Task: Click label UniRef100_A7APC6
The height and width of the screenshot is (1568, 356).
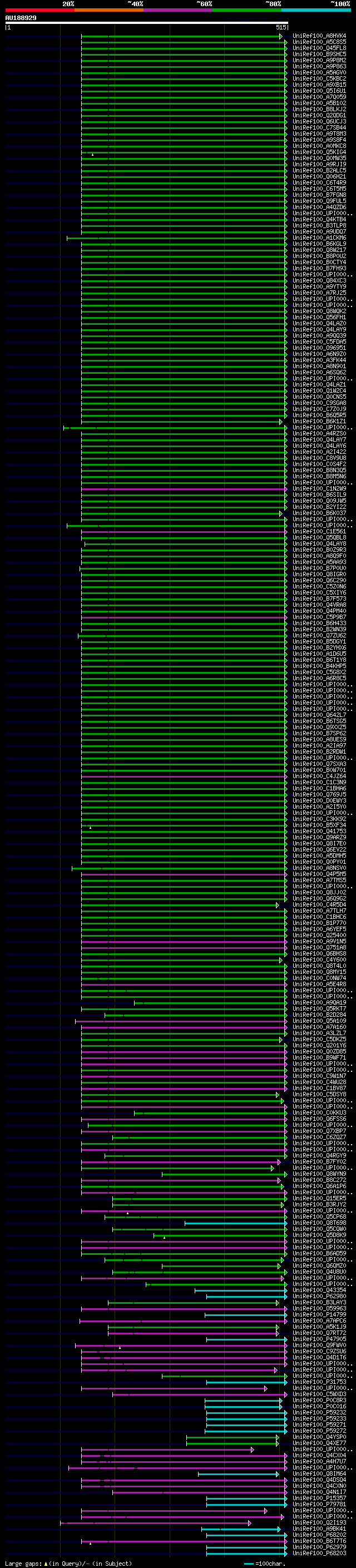Action: [x=319, y=1321]
